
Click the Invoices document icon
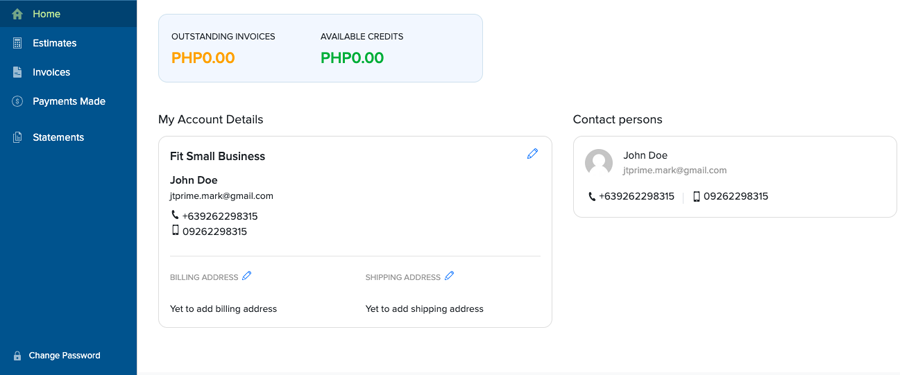pos(17,72)
